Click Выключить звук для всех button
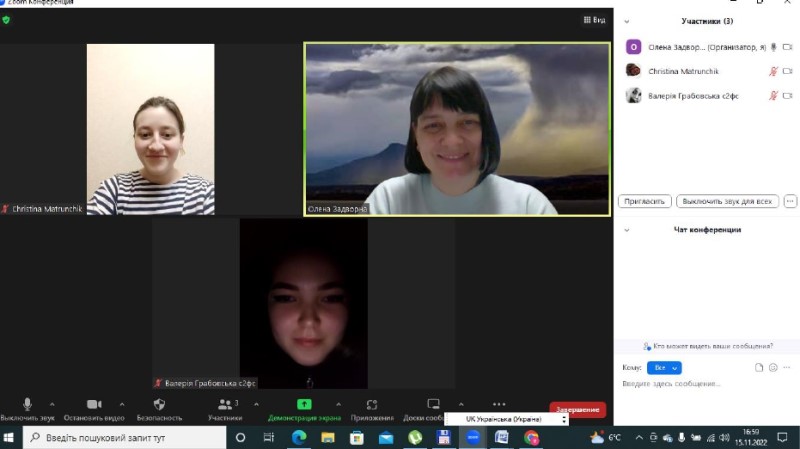 coord(727,201)
